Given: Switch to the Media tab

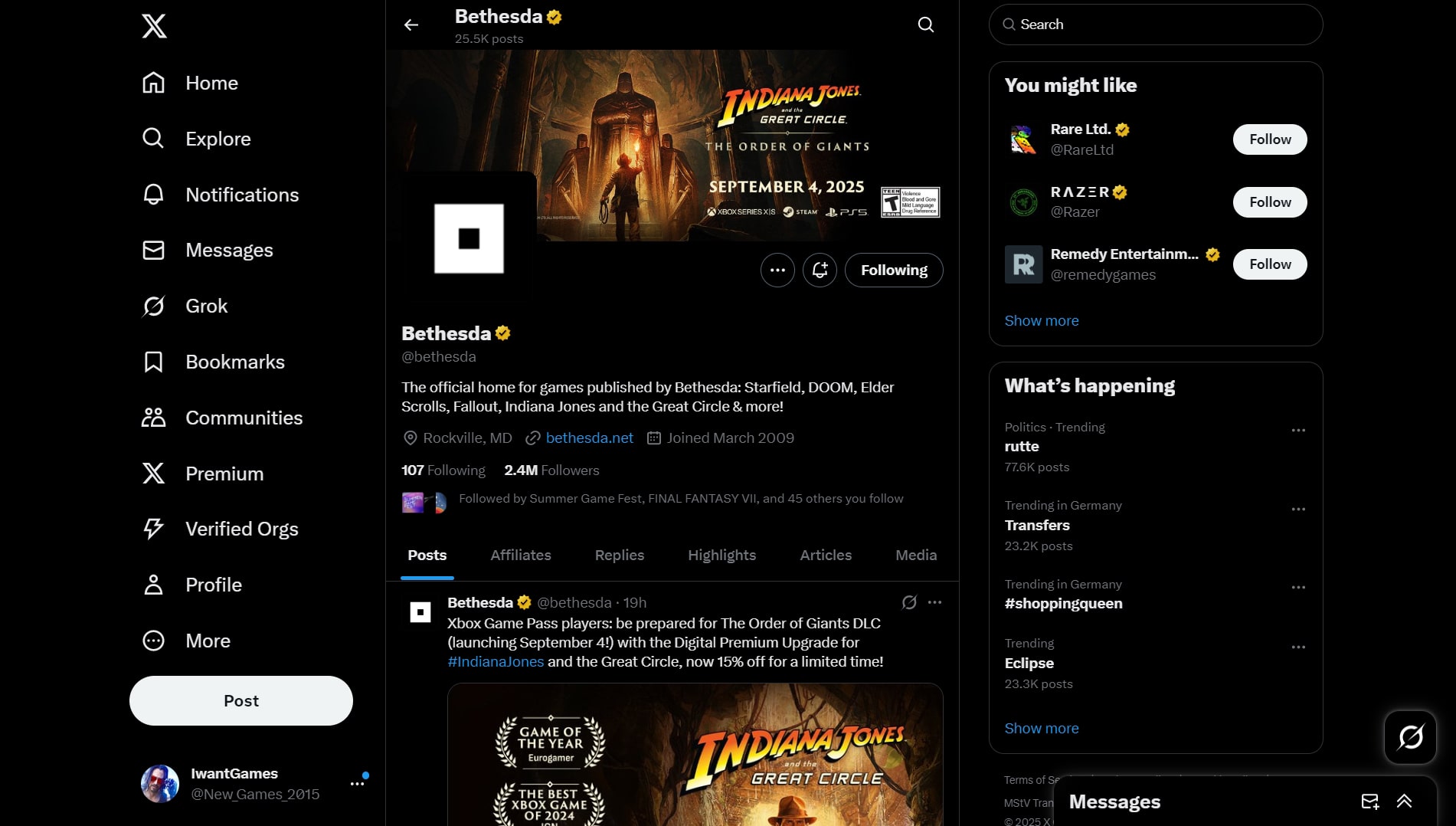Looking at the screenshot, I should [x=916, y=555].
